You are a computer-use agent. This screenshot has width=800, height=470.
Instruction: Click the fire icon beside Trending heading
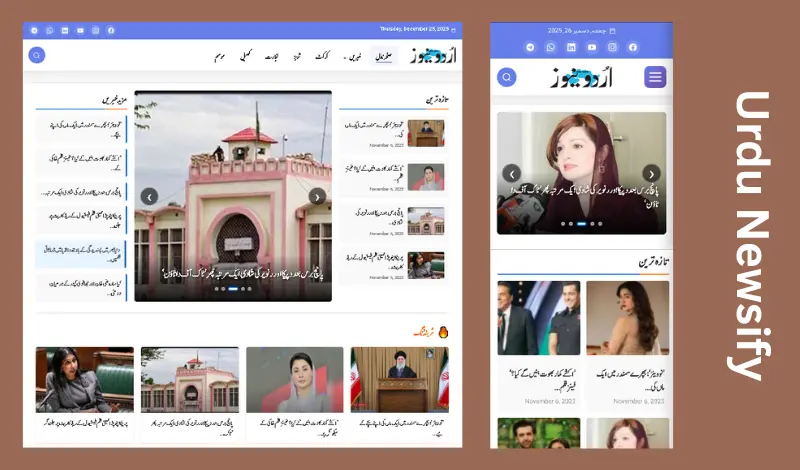coord(443,332)
